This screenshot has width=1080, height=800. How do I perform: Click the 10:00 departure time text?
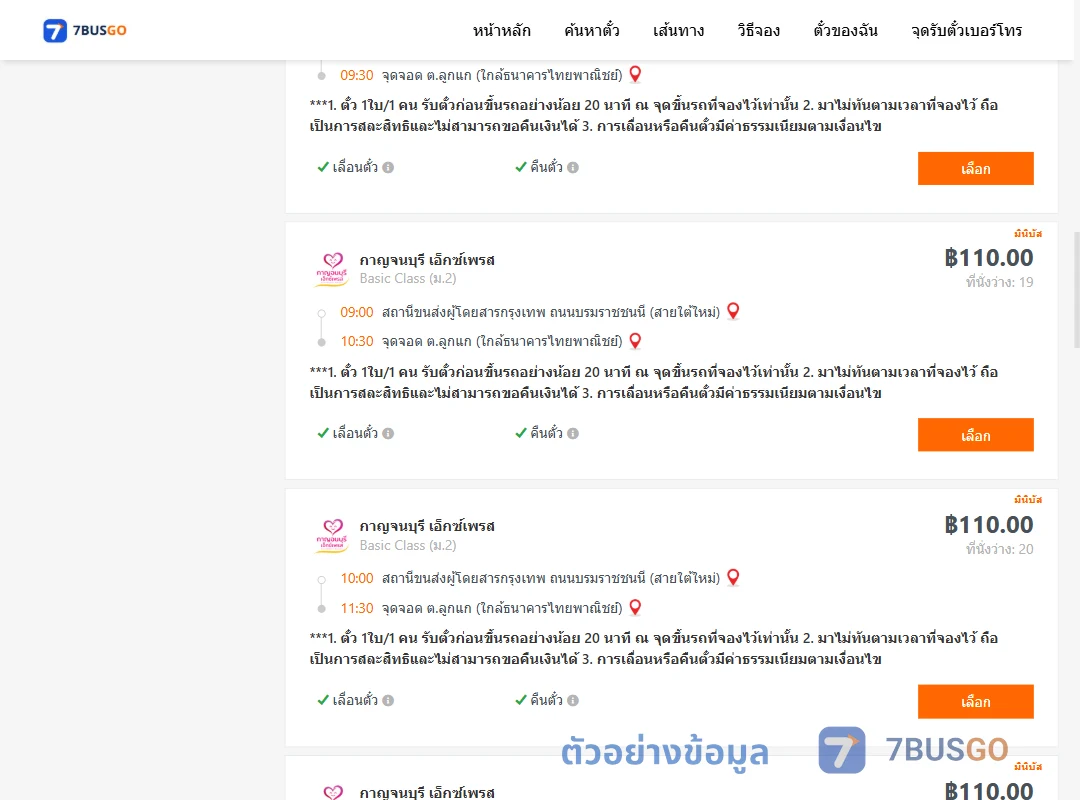[x=357, y=578]
